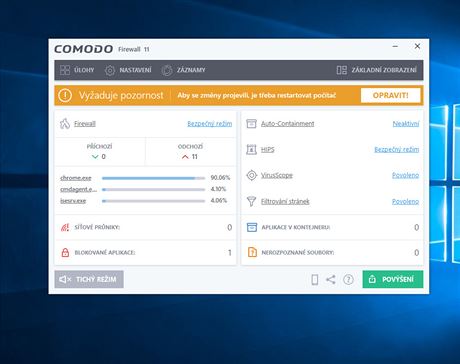Open isesrv.exe process link

click(x=73, y=201)
